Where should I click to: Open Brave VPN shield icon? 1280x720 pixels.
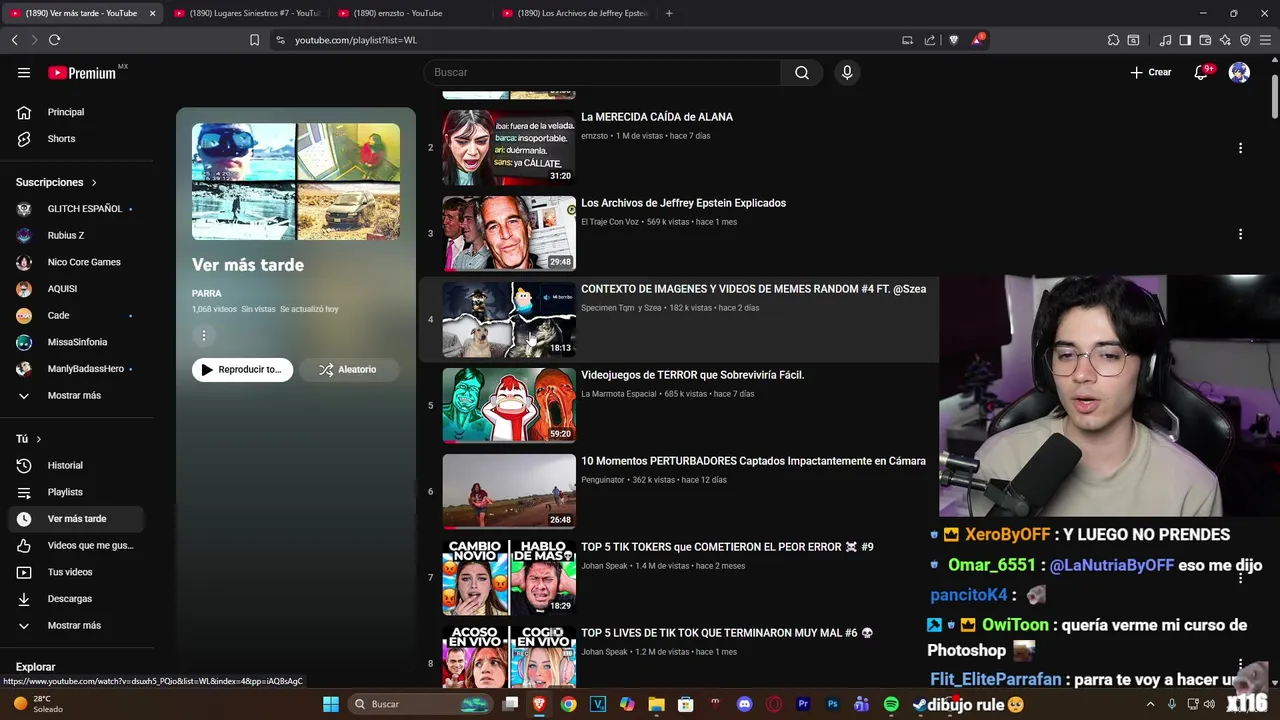tap(1245, 40)
